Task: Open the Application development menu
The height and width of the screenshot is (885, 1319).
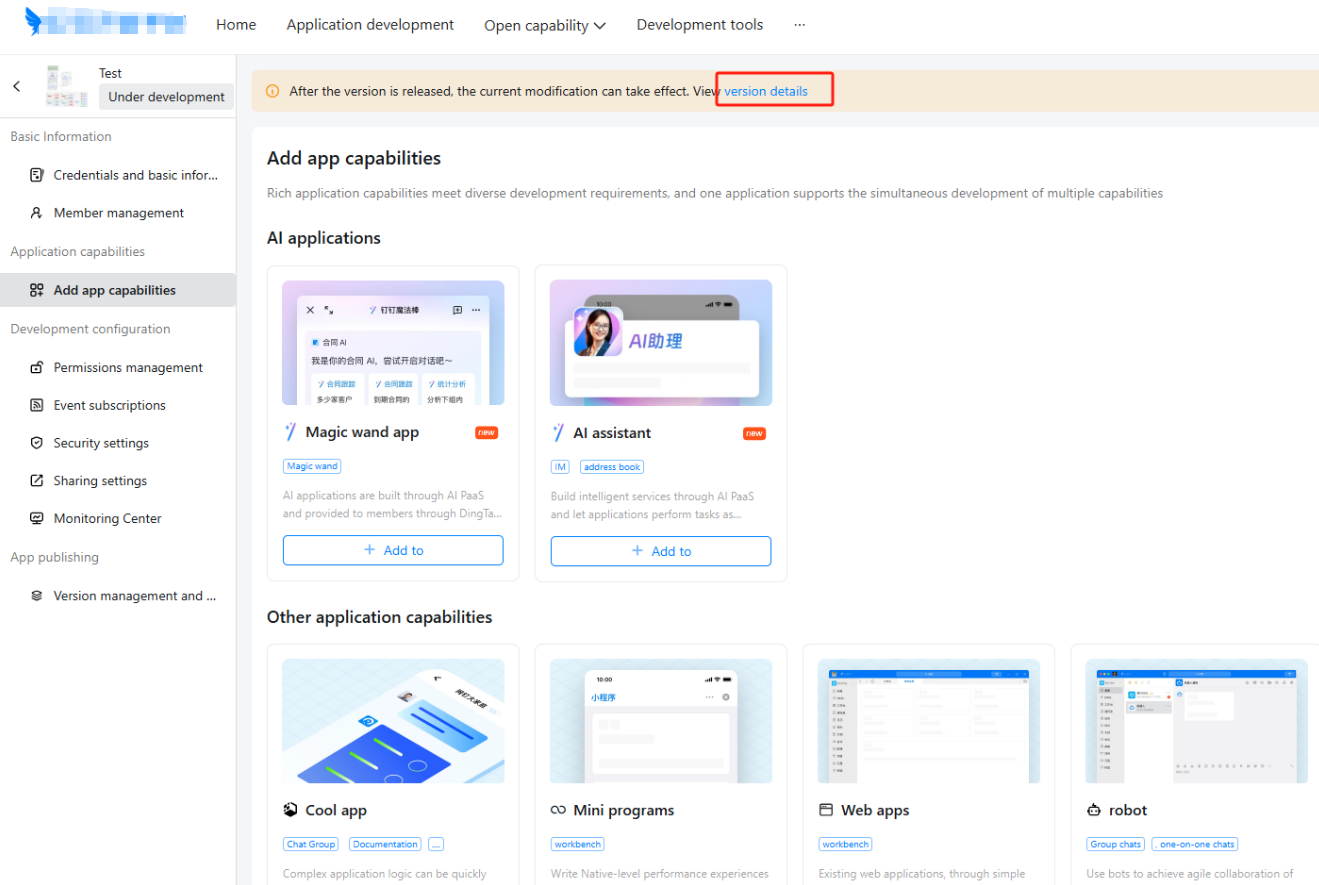Action: (x=370, y=25)
